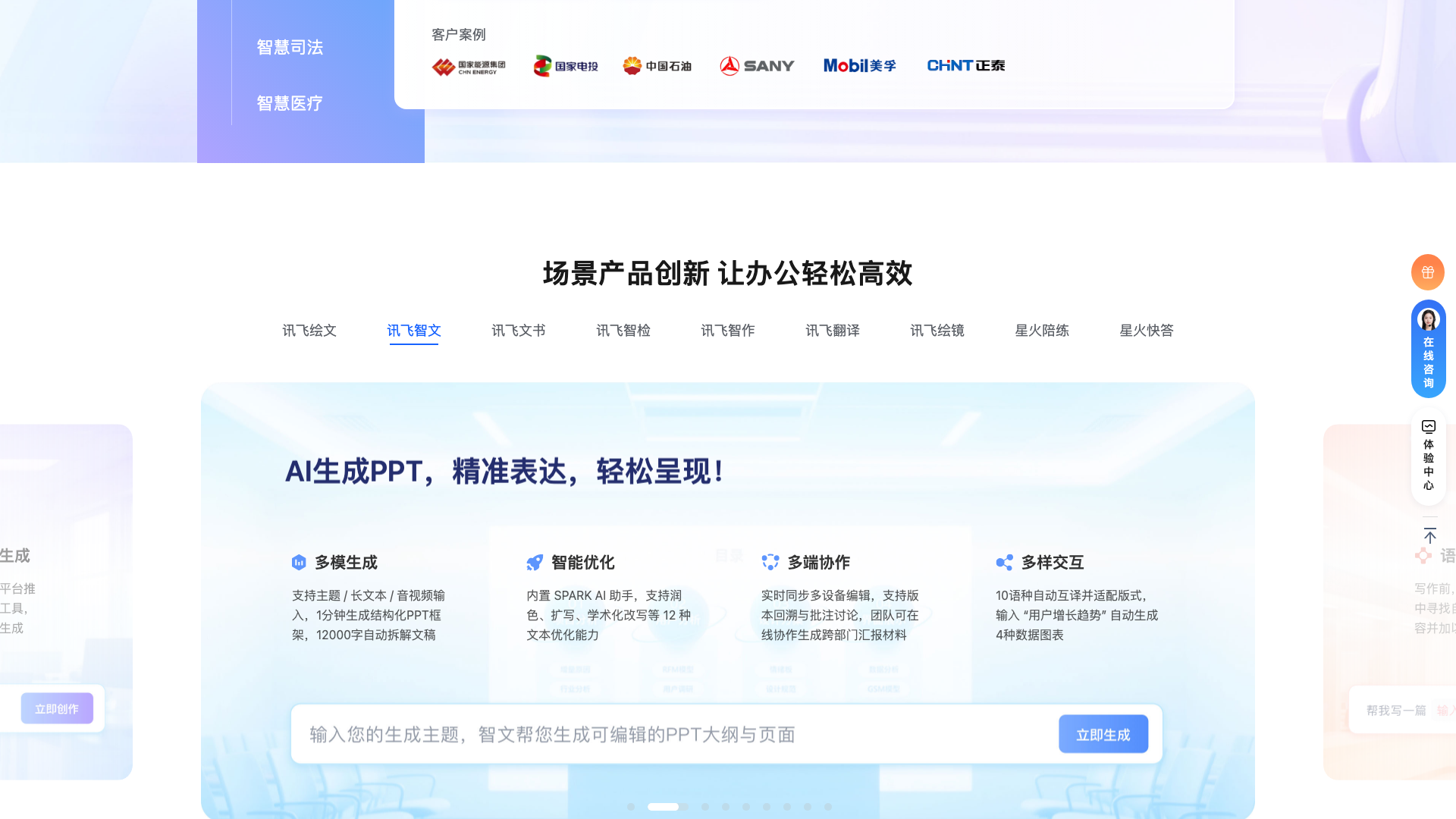This screenshot has height=819, width=1456.
Task: Switch to the 讯飞智检 tab
Action: (623, 331)
